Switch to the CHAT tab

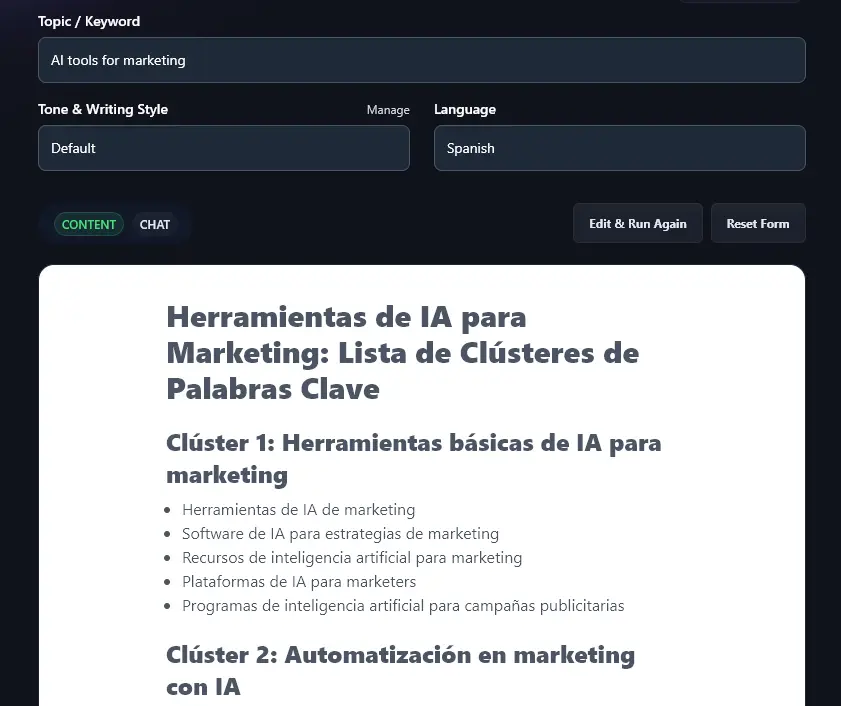click(x=155, y=224)
